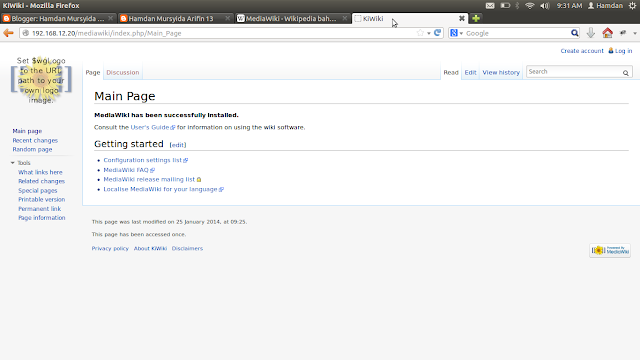This screenshot has width=640, height=360.
Task: Bookmark this page with the star icon
Action: point(420,33)
